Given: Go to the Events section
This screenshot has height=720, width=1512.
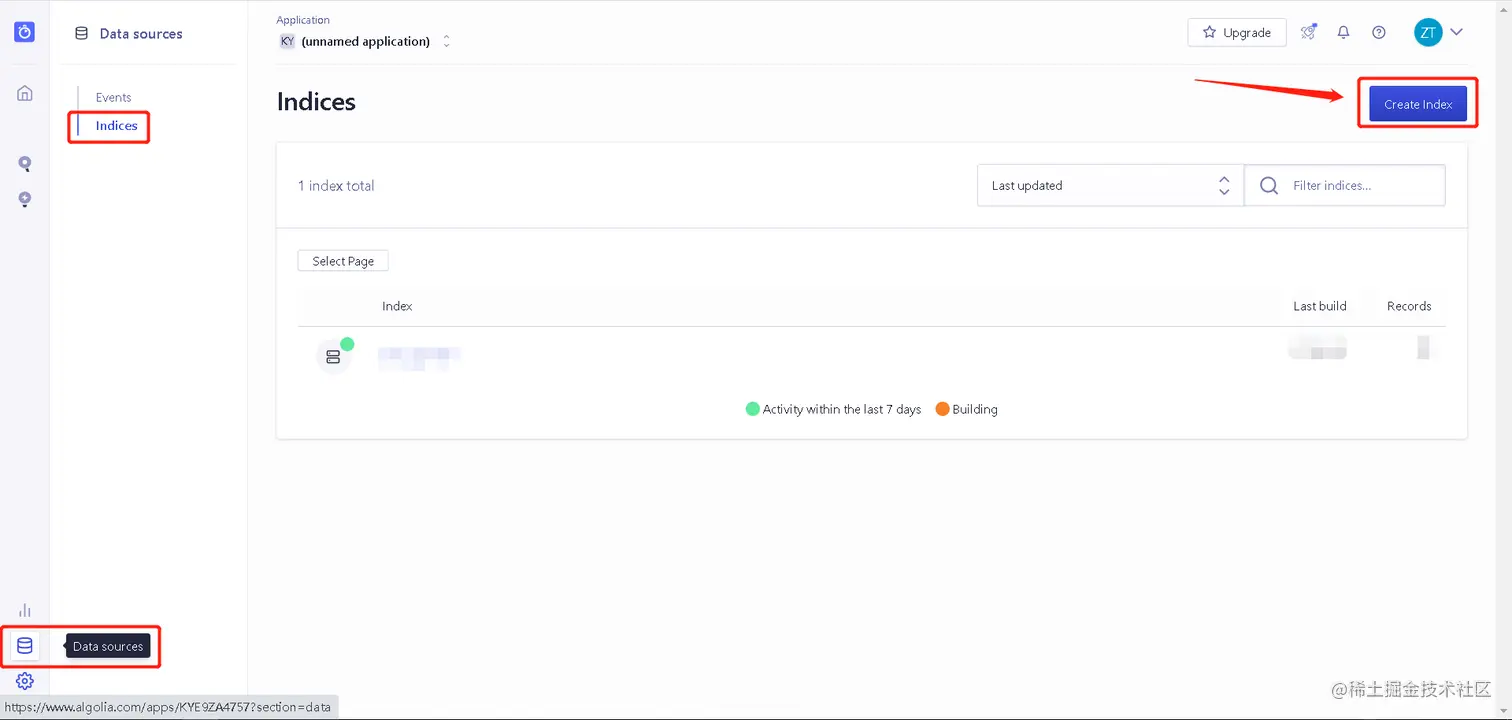Looking at the screenshot, I should tap(114, 97).
